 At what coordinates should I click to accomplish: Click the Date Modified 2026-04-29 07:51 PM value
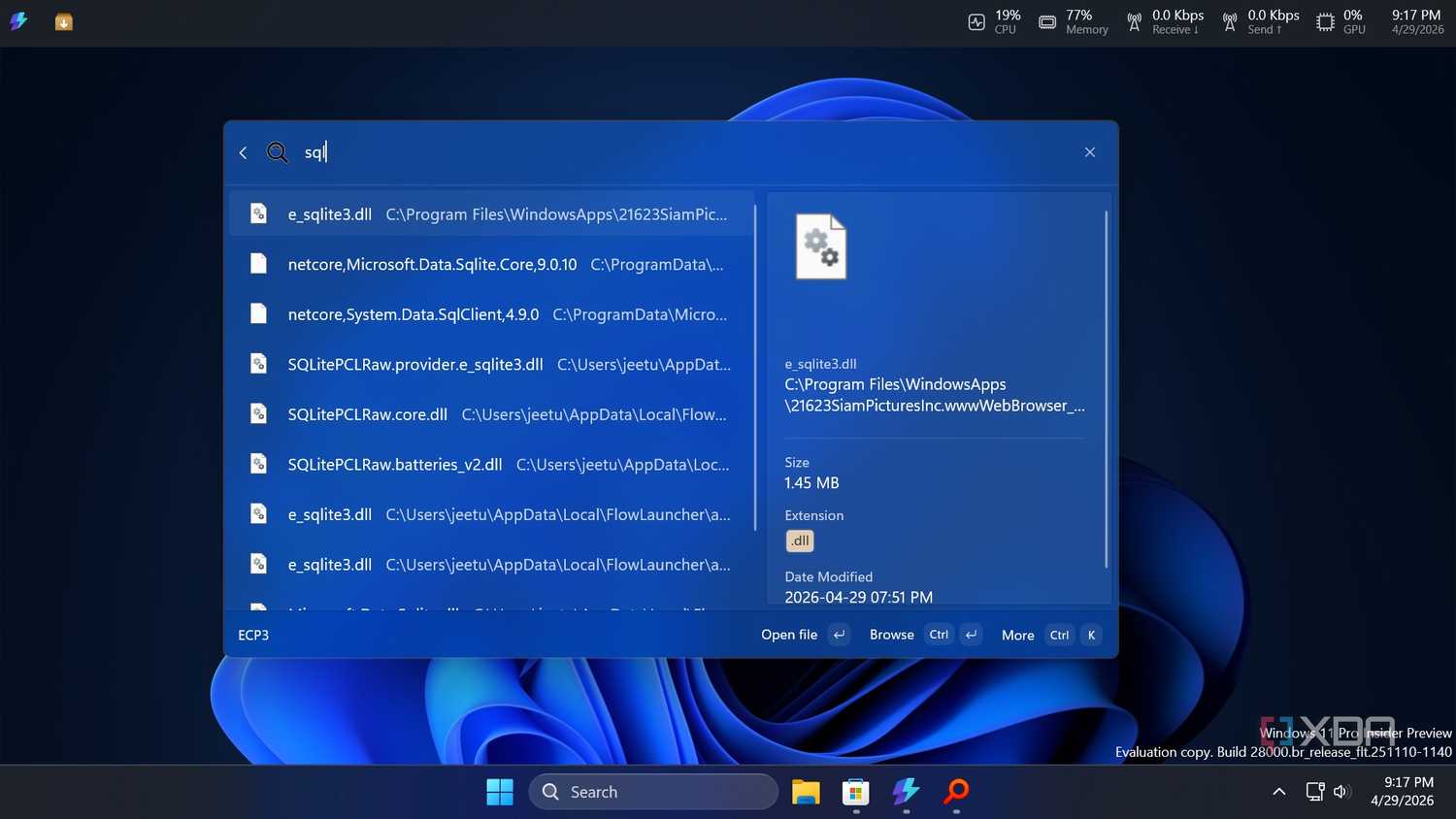point(859,598)
